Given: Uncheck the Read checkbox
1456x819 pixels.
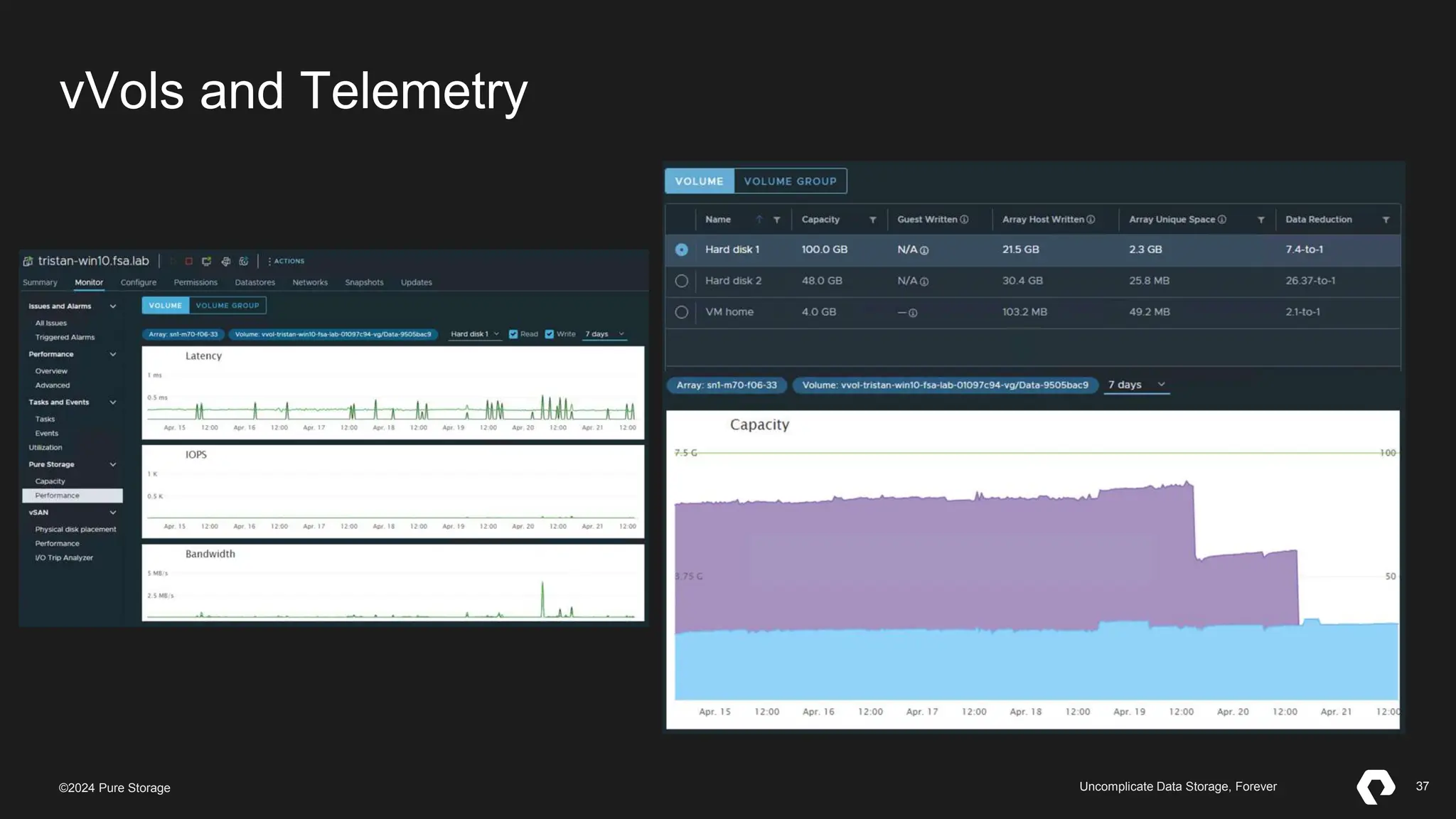Looking at the screenshot, I should (x=513, y=334).
